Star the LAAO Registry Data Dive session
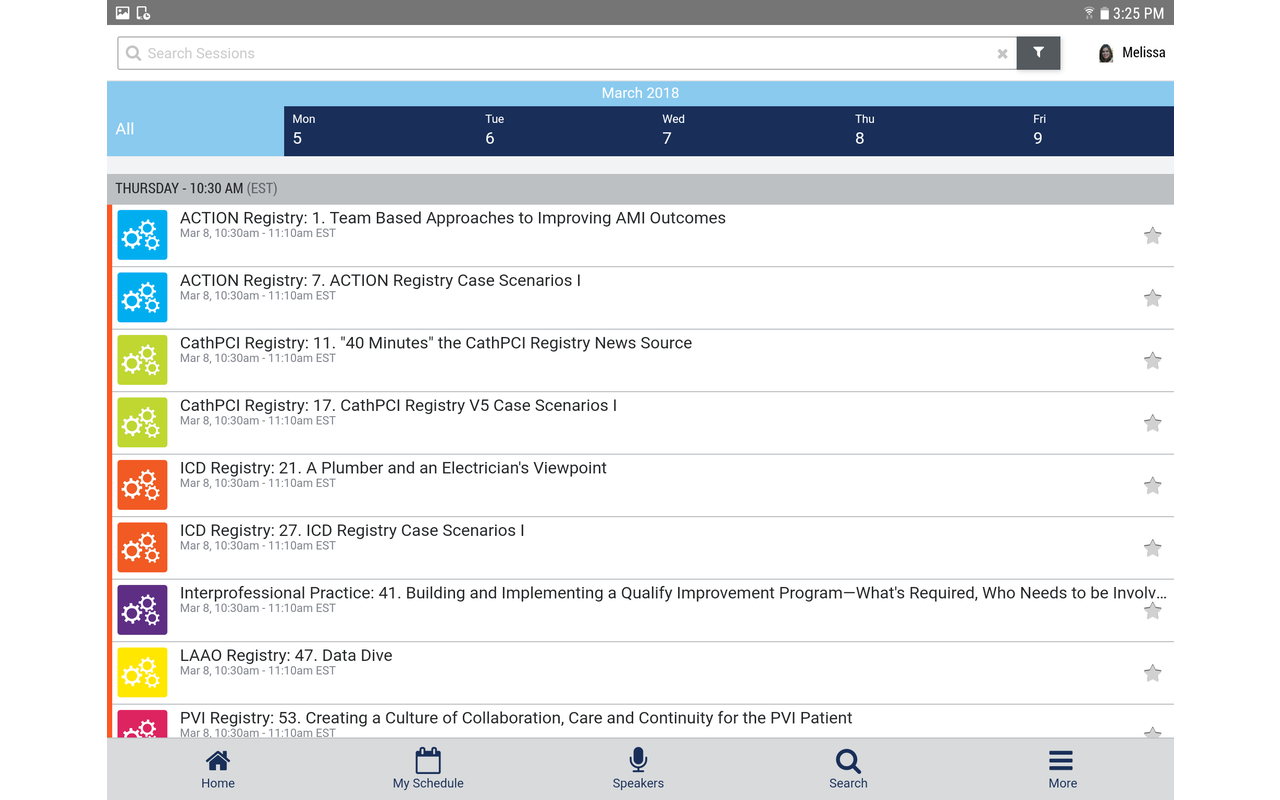 [x=1152, y=673]
